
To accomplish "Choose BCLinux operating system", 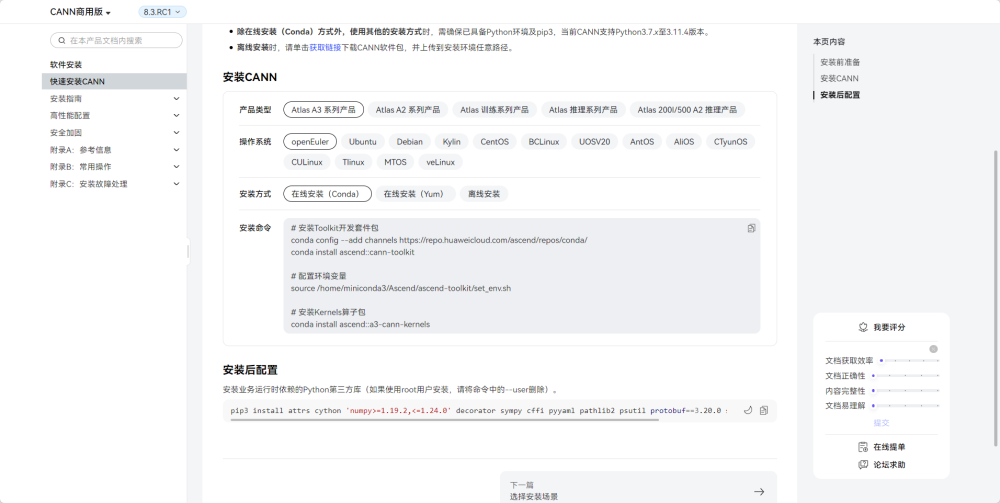I will point(543,142).
